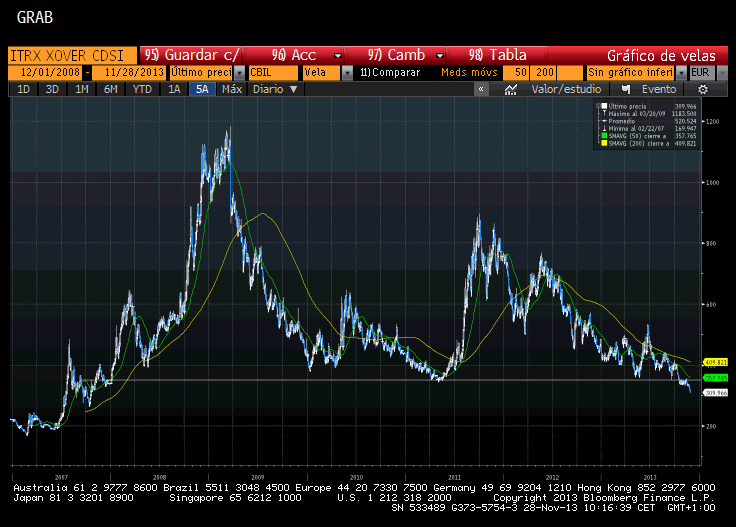The image size is (736, 527).
Task: Open the Camb dropdown arrow
Action: click(x=440, y=55)
